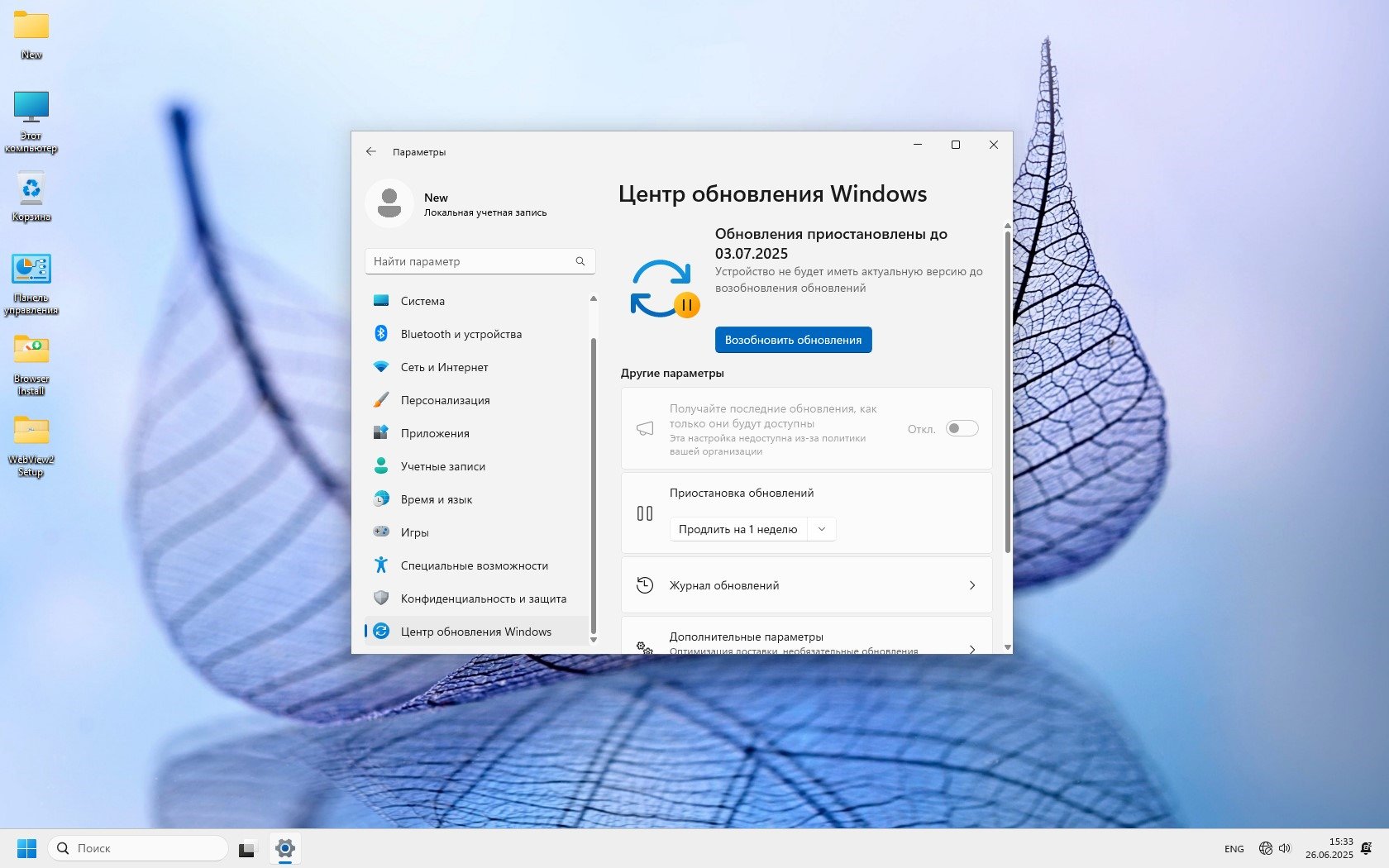Select the Панель управления desktop icon

click(31, 284)
